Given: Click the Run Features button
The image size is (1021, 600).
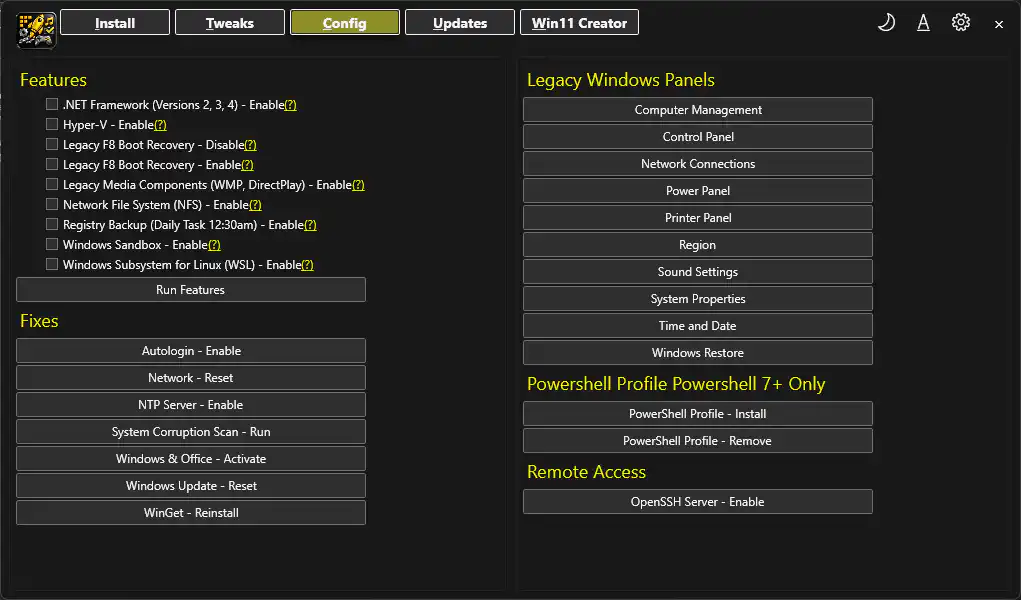Looking at the screenshot, I should 191,290.
